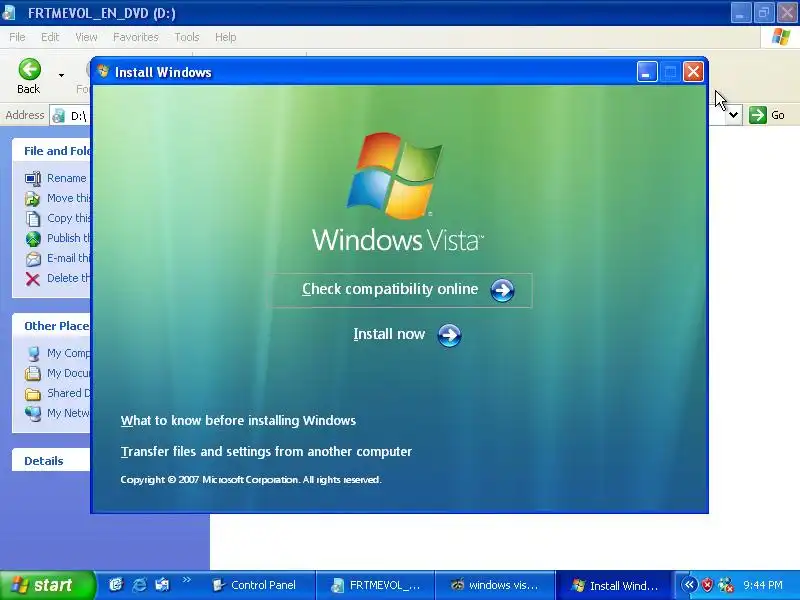Open What to know before installing Windows
This screenshot has height=600, width=800.
click(x=238, y=420)
